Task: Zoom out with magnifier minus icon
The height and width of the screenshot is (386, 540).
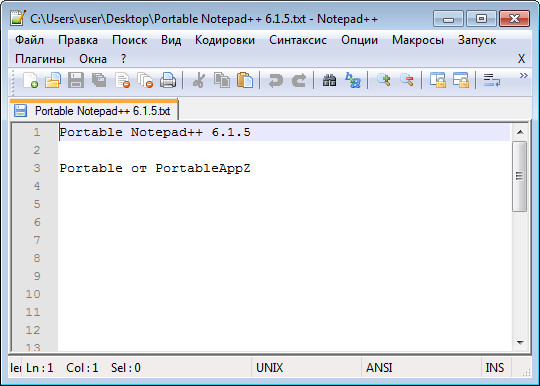Action: tap(407, 81)
